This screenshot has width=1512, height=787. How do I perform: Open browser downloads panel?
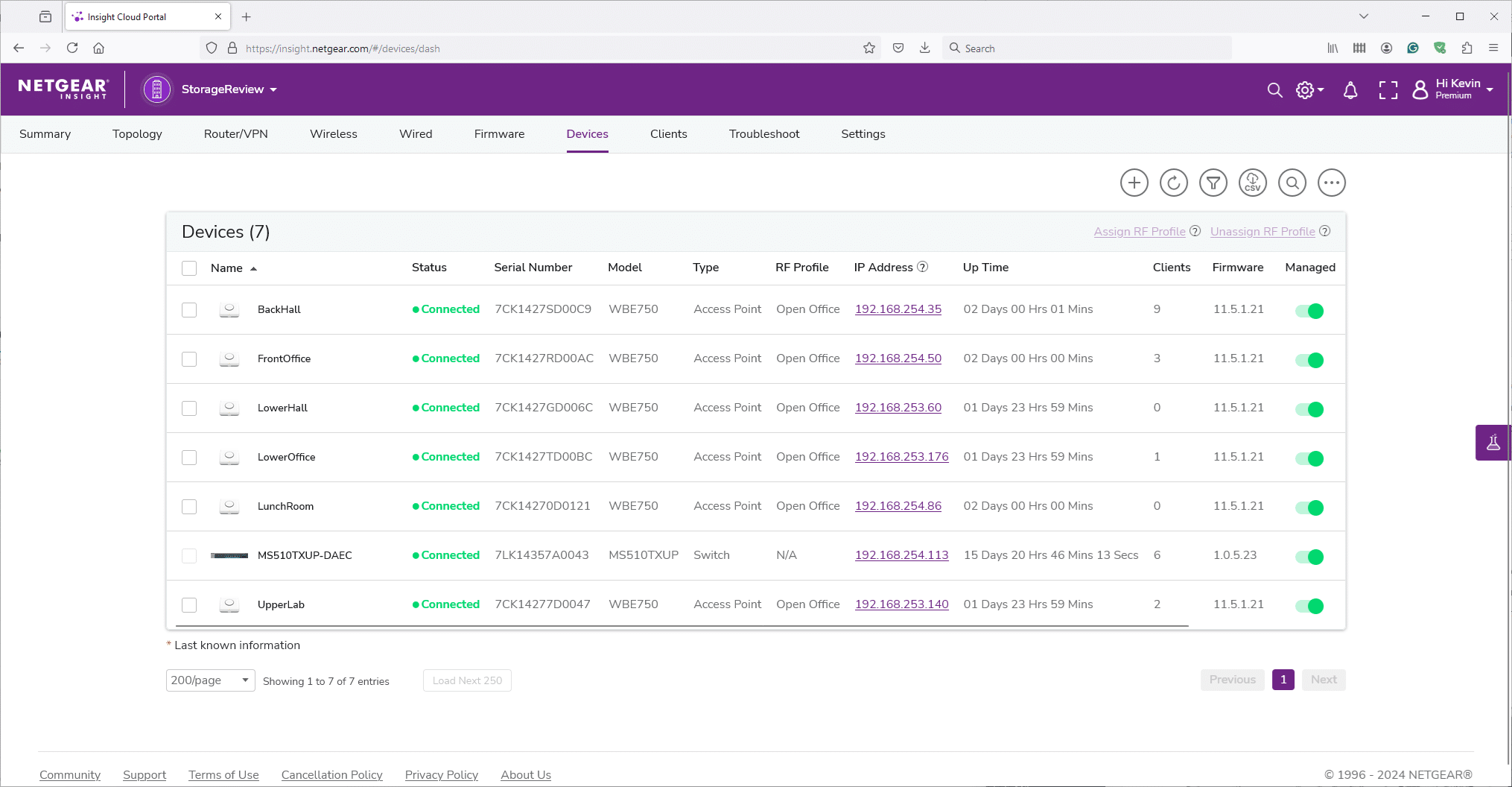(x=924, y=48)
